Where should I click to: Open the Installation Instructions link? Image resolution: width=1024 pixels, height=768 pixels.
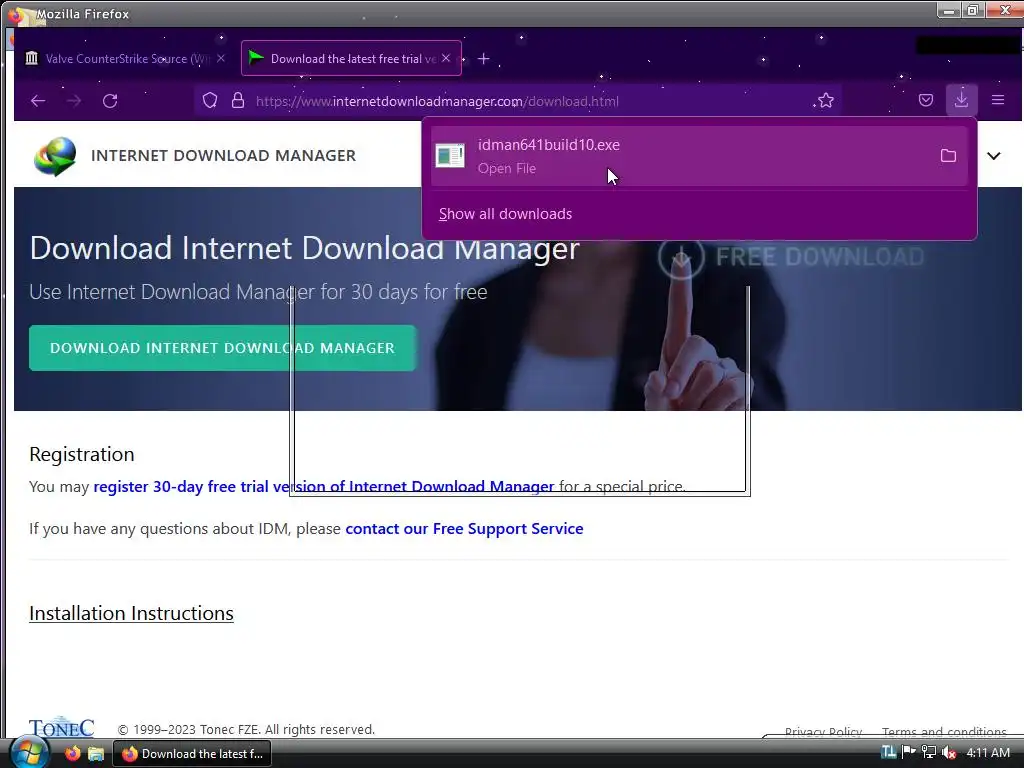[x=131, y=613]
